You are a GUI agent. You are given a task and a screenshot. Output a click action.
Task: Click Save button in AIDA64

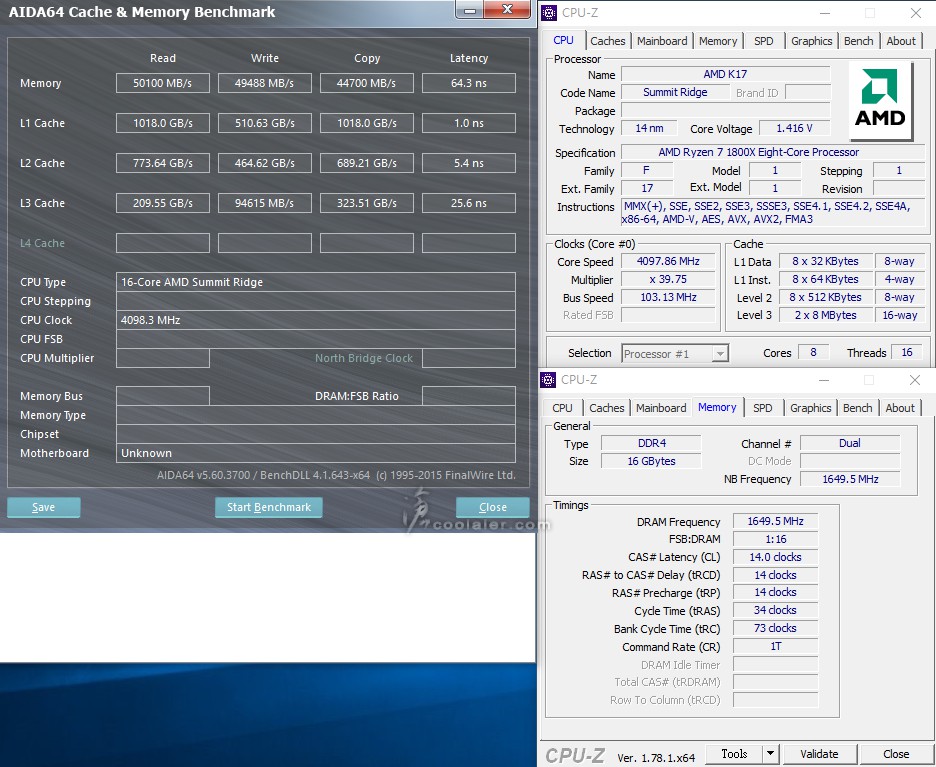pos(44,507)
